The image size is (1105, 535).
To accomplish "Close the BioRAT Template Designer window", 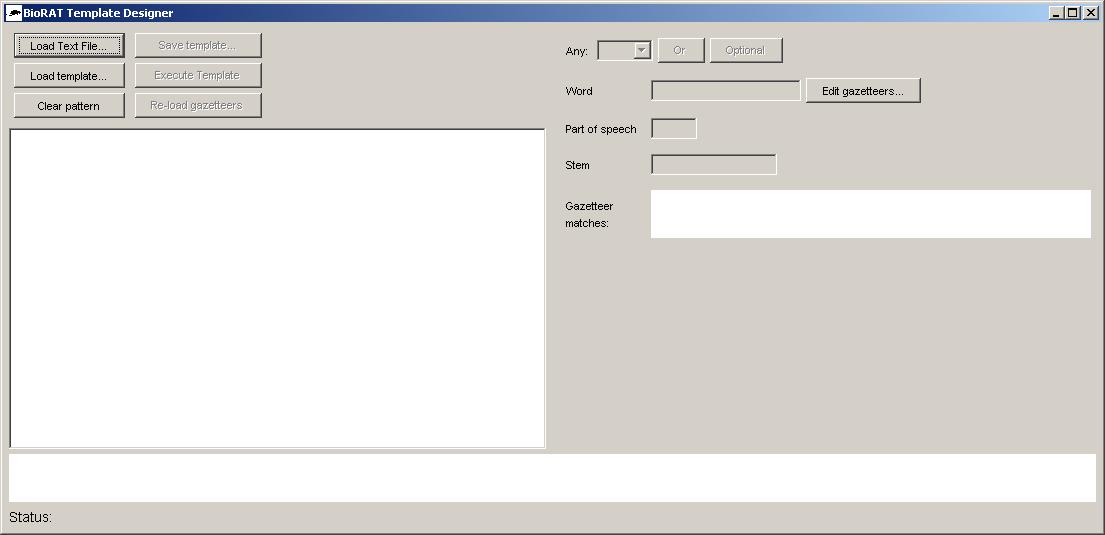I will pos(1090,13).
